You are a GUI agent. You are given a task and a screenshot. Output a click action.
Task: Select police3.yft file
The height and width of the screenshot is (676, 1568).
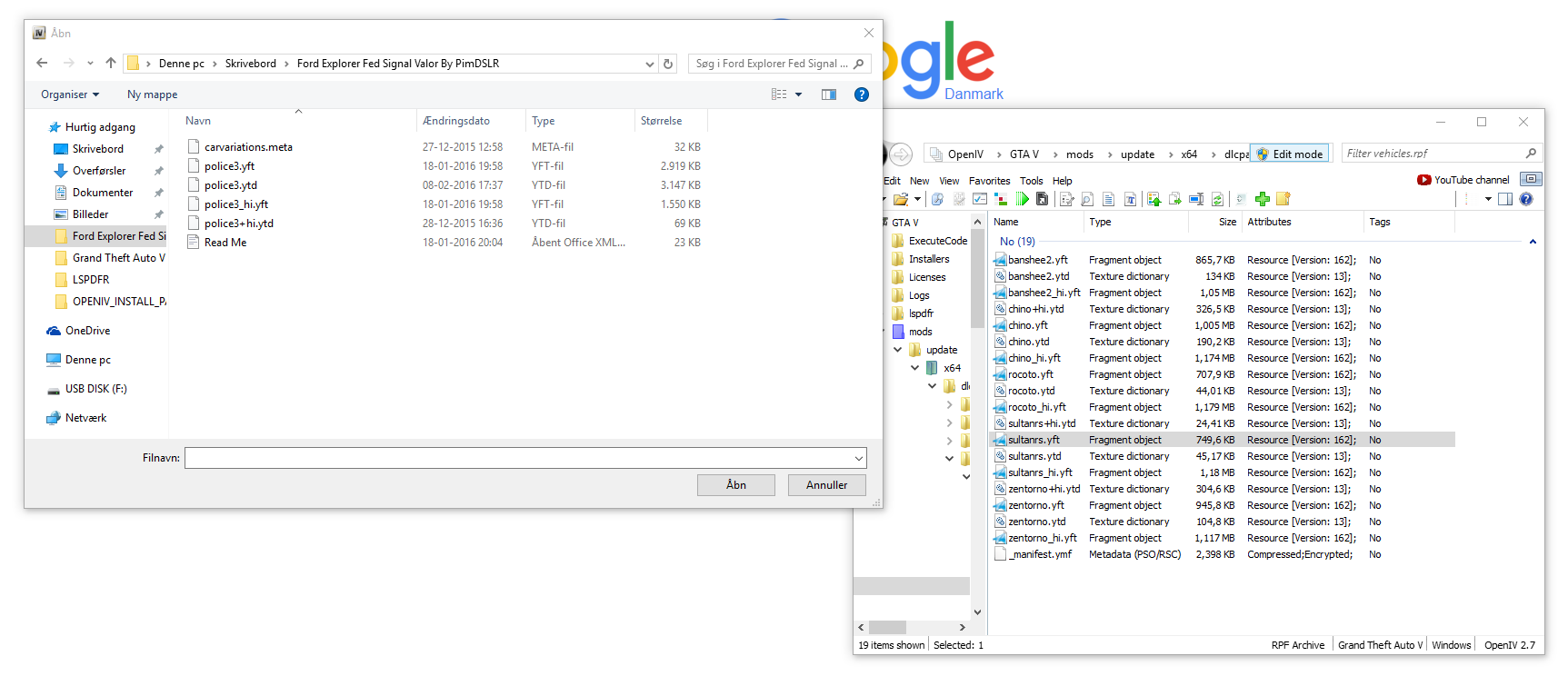(230, 166)
